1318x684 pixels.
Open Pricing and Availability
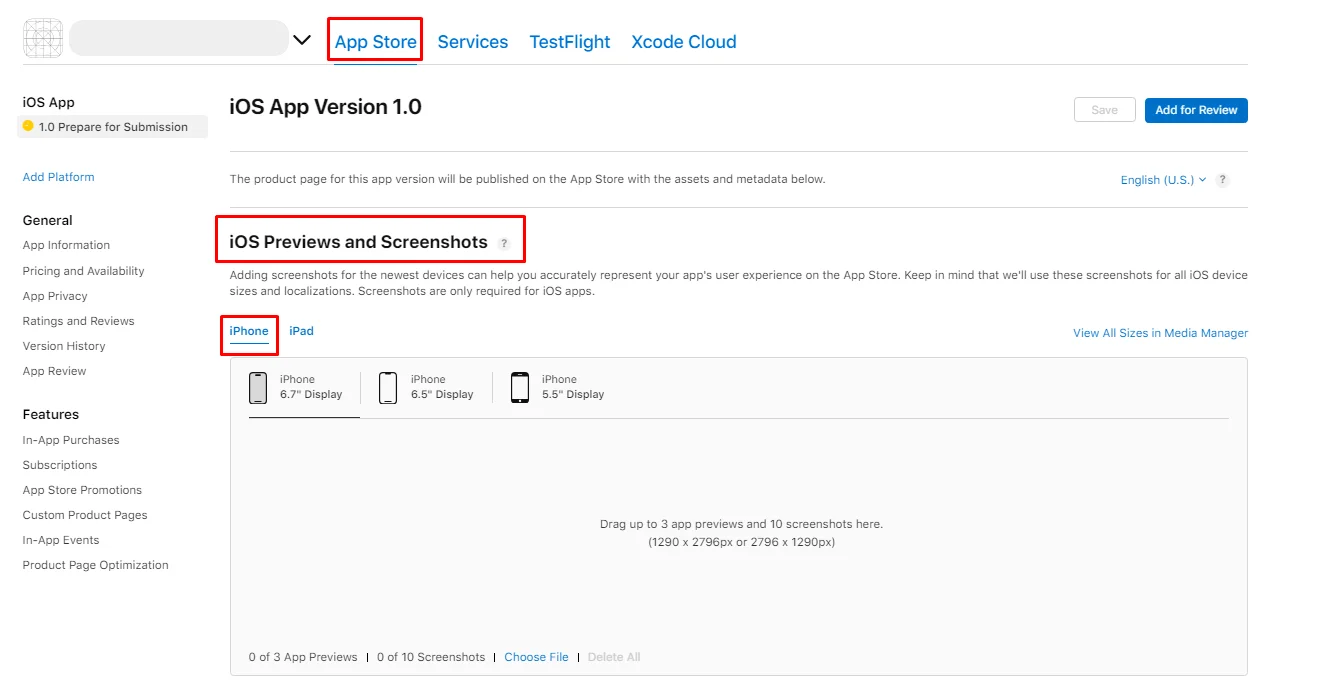[83, 271]
